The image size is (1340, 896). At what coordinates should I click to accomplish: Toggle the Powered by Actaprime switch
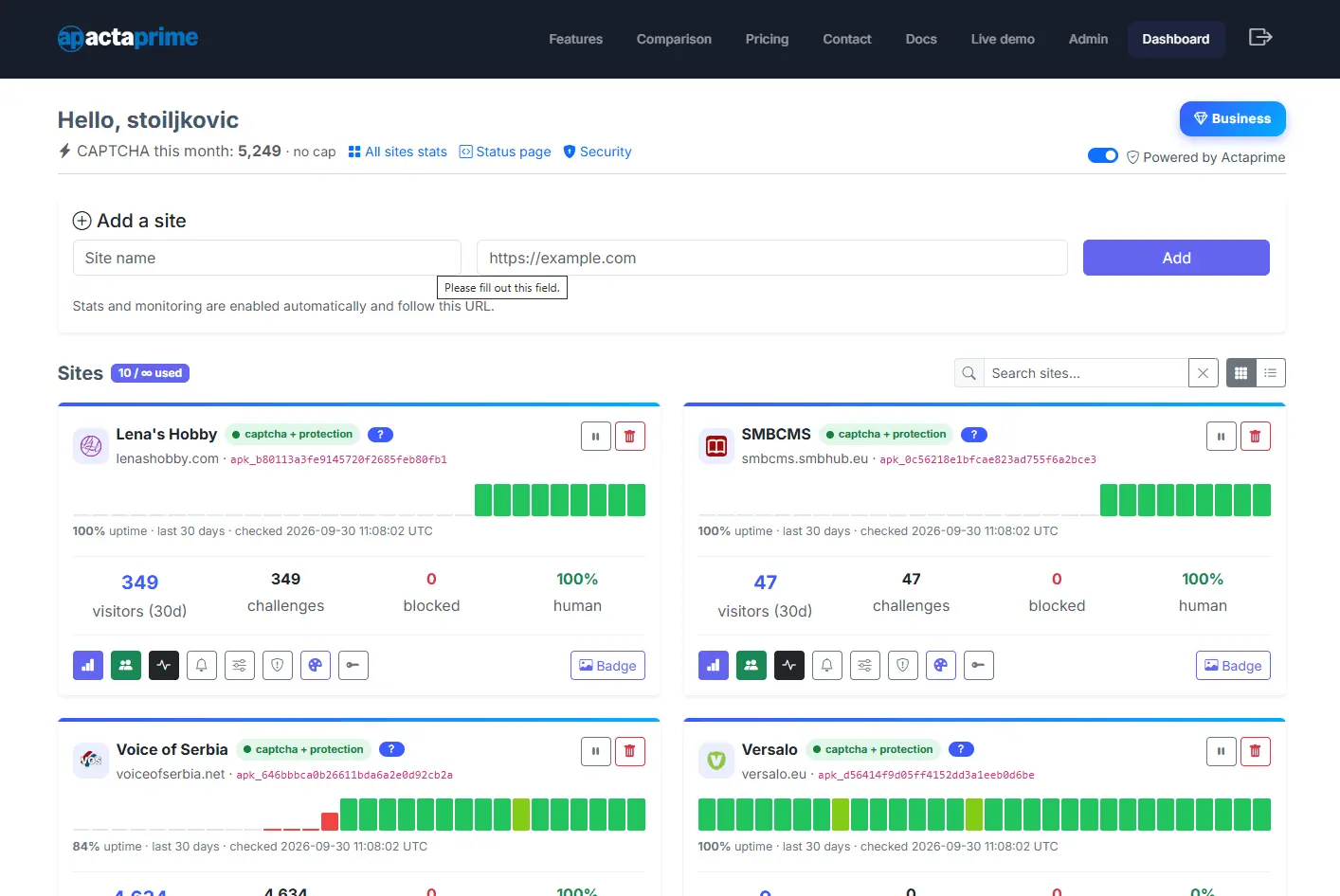tap(1103, 155)
